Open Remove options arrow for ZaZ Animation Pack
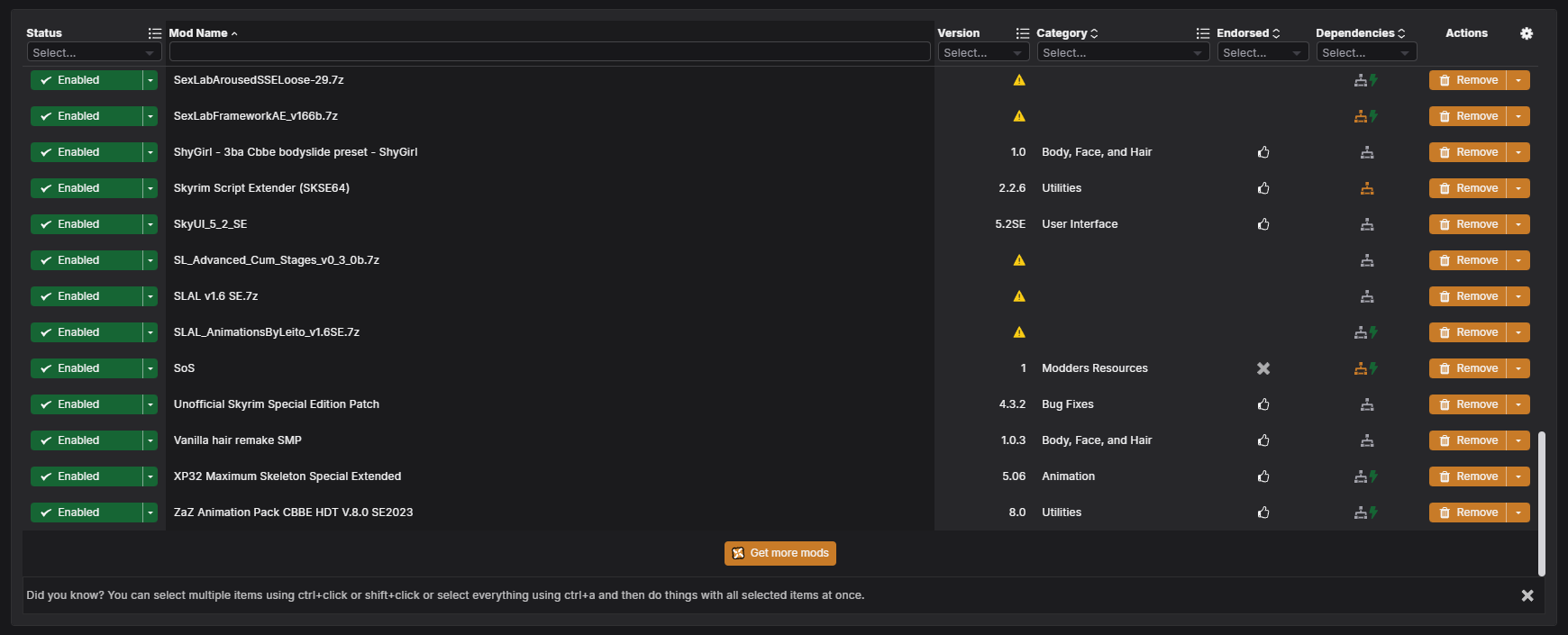The height and width of the screenshot is (635, 1568). pos(1518,513)
